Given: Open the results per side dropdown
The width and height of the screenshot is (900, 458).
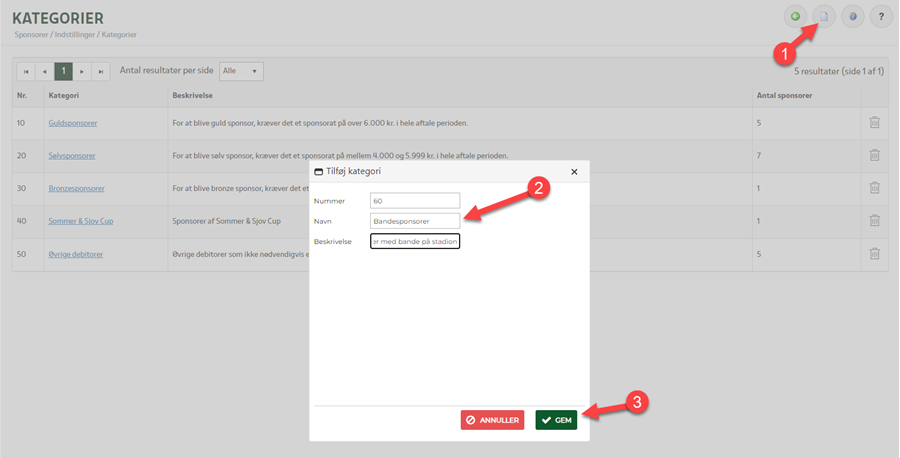Looking at the screenshot, I should coord(242,71).
